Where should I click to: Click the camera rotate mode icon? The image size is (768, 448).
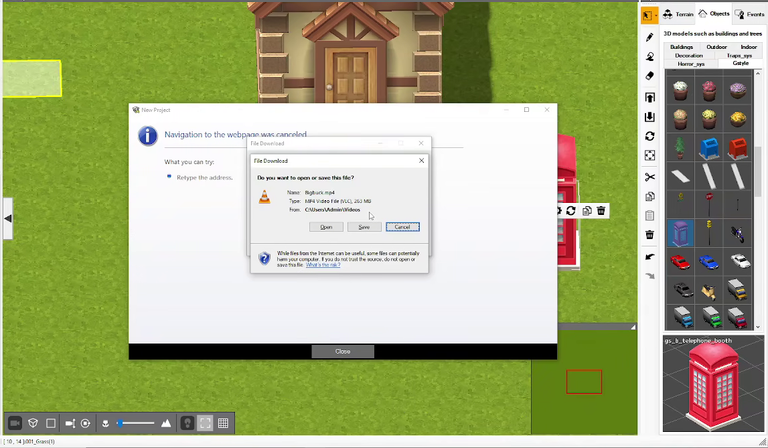click(86, 423)
